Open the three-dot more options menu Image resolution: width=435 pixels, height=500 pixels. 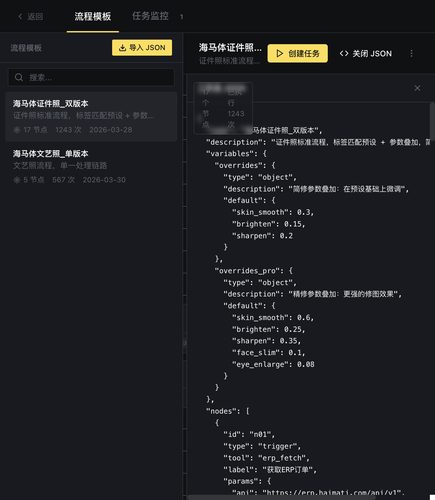[411, 54]
